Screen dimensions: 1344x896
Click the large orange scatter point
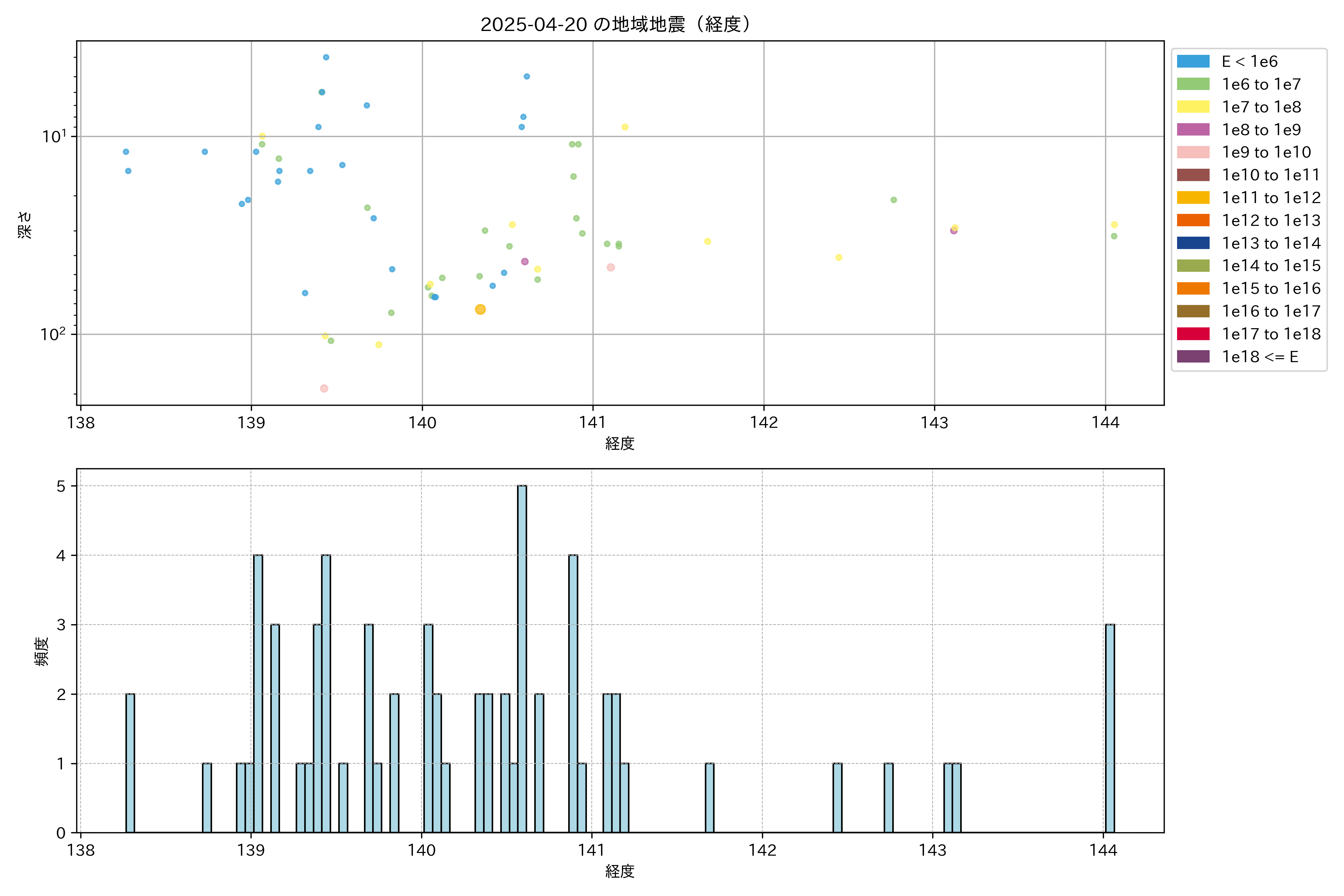tap(480, 309)
